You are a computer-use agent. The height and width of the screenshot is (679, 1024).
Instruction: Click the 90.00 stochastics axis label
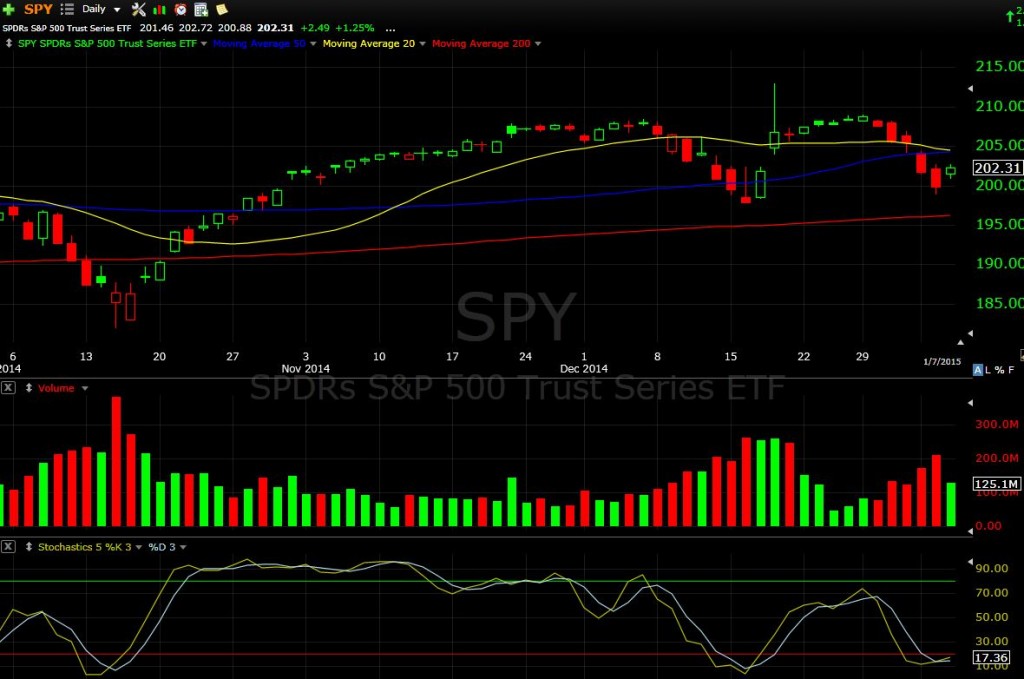(x=992, y=569)
